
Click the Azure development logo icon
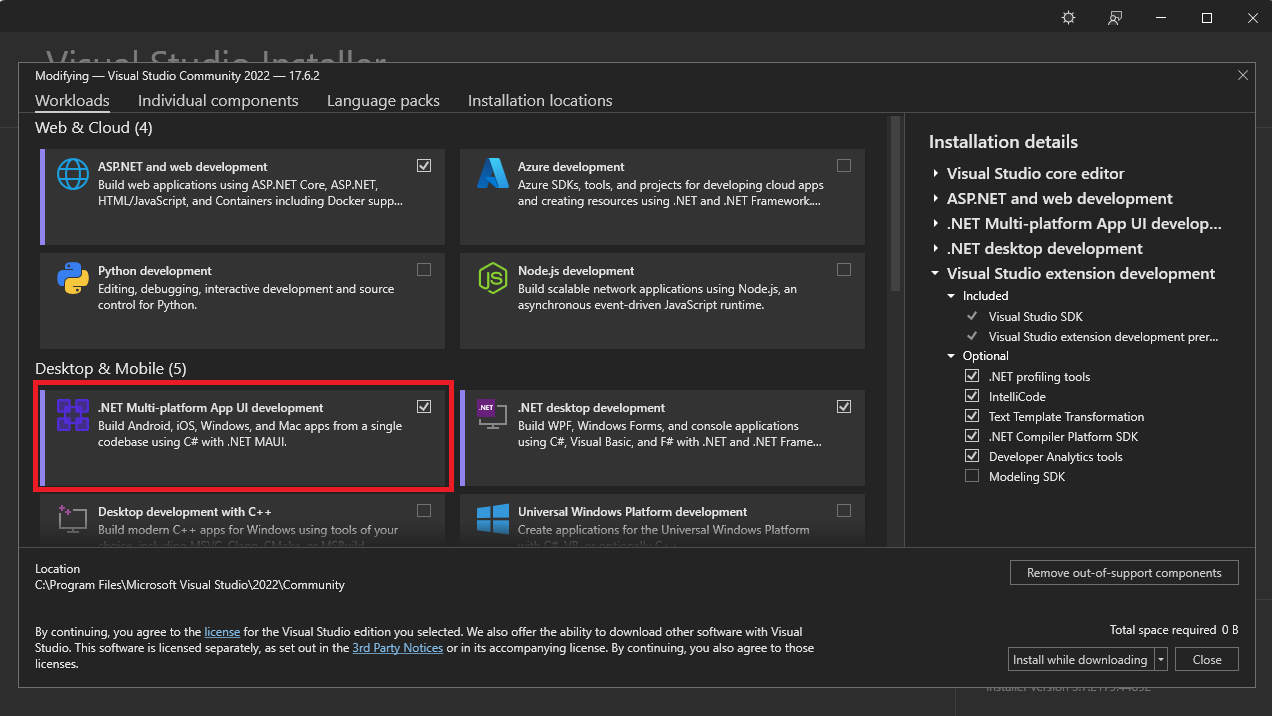pyautogui.click(x=493, y=174)
